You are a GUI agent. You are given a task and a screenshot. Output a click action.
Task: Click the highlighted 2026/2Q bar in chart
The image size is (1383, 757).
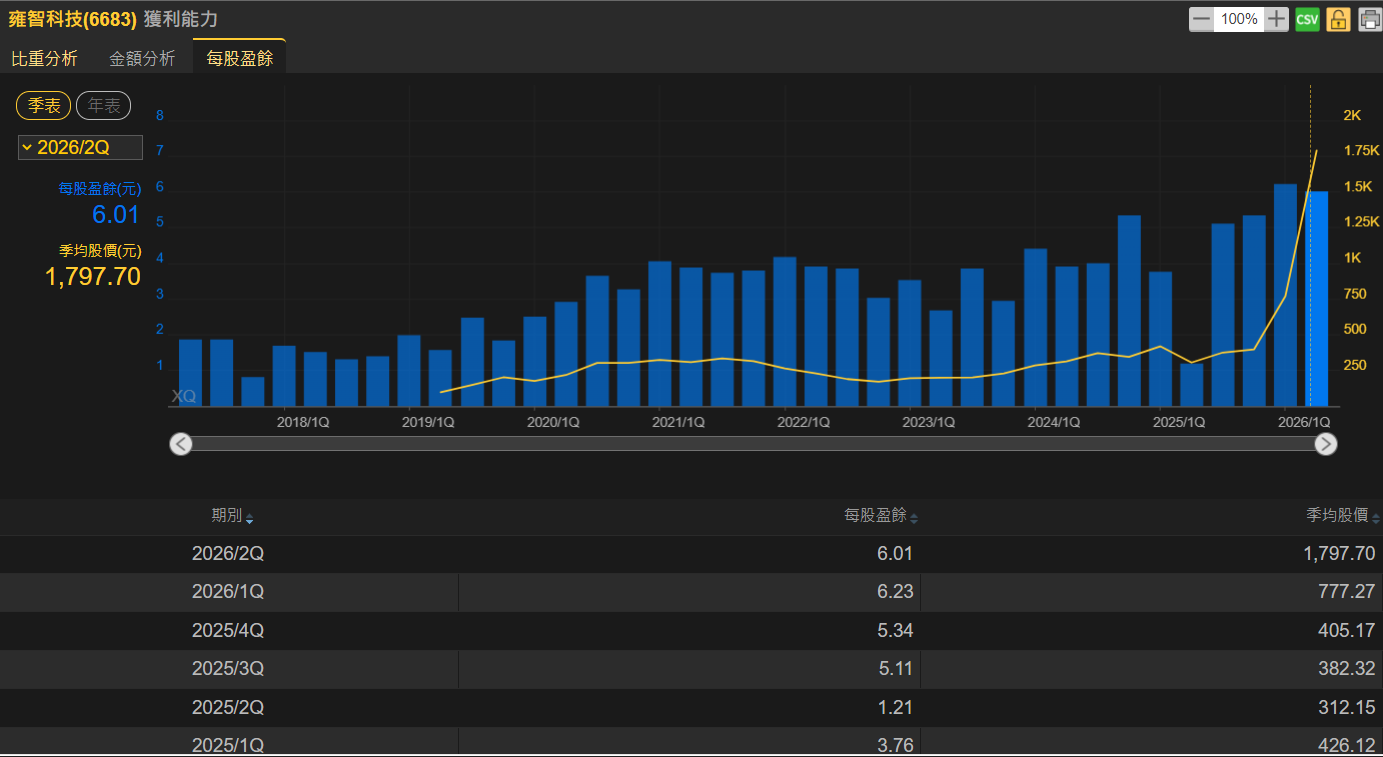1319,299
